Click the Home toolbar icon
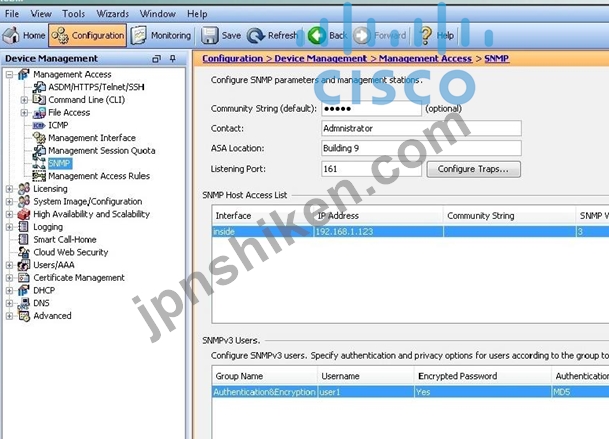This screenshot has height=439, width=609. [x=11, y=35]
